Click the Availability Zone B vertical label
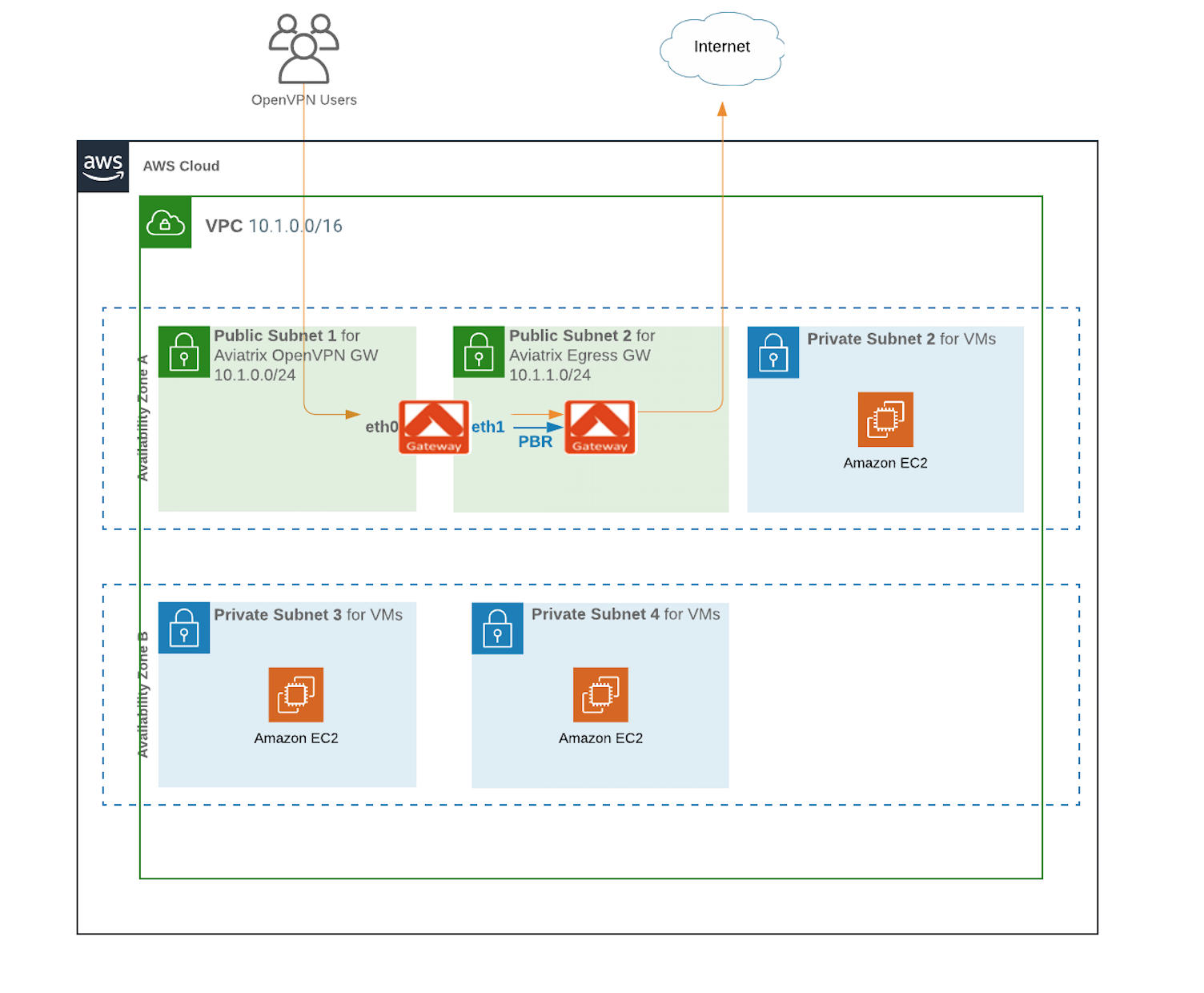Viewport: 1204px width, 993px height. (143, 694)
